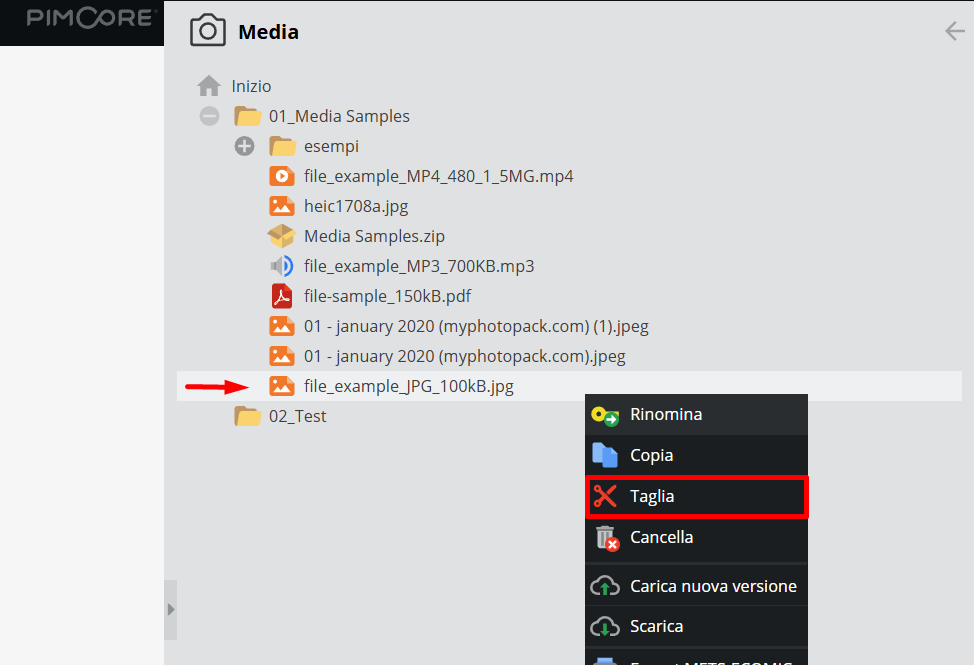
Task: Click the Media Samples.zip archive icon
Action: (x=282, y=236)
